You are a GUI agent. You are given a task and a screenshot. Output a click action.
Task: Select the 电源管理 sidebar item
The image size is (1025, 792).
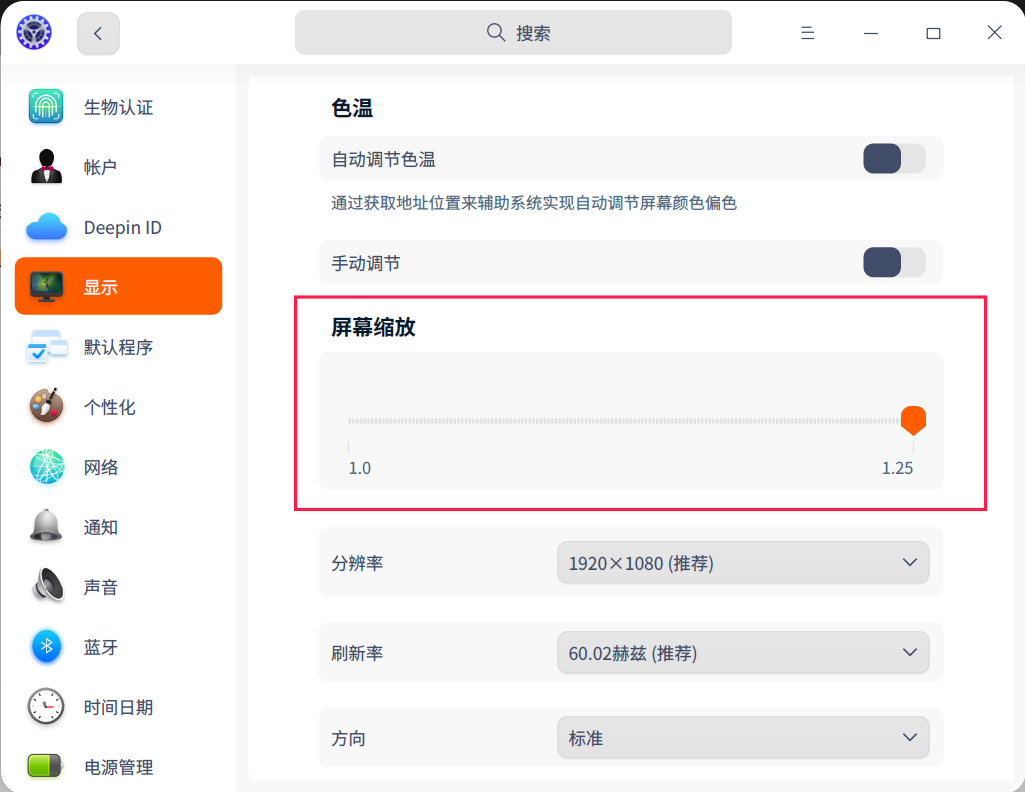pos(118,767)
